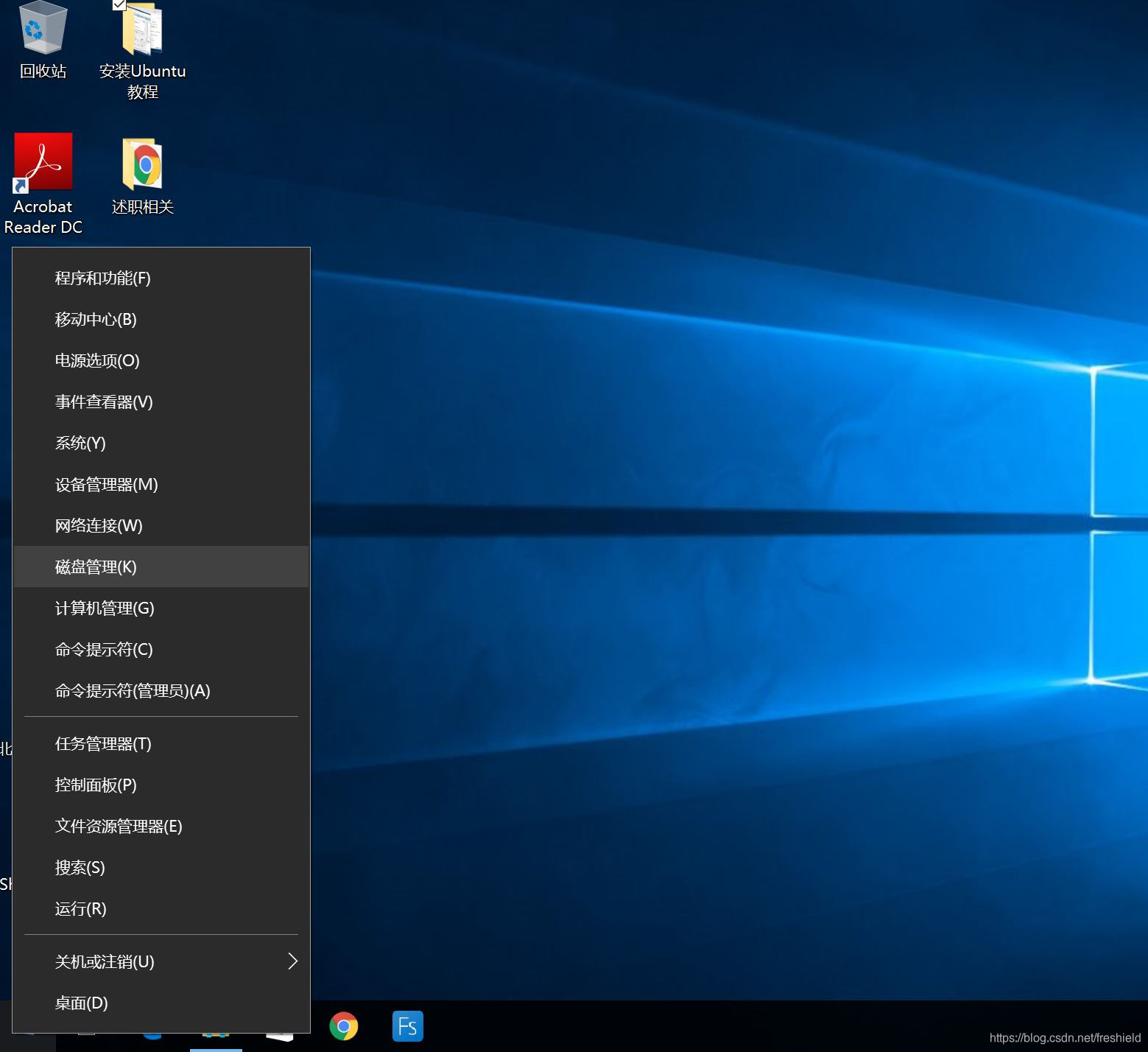Open 网络连接(W) entry
Viewport: 1148px width, 1052px height.
[161, 525]
